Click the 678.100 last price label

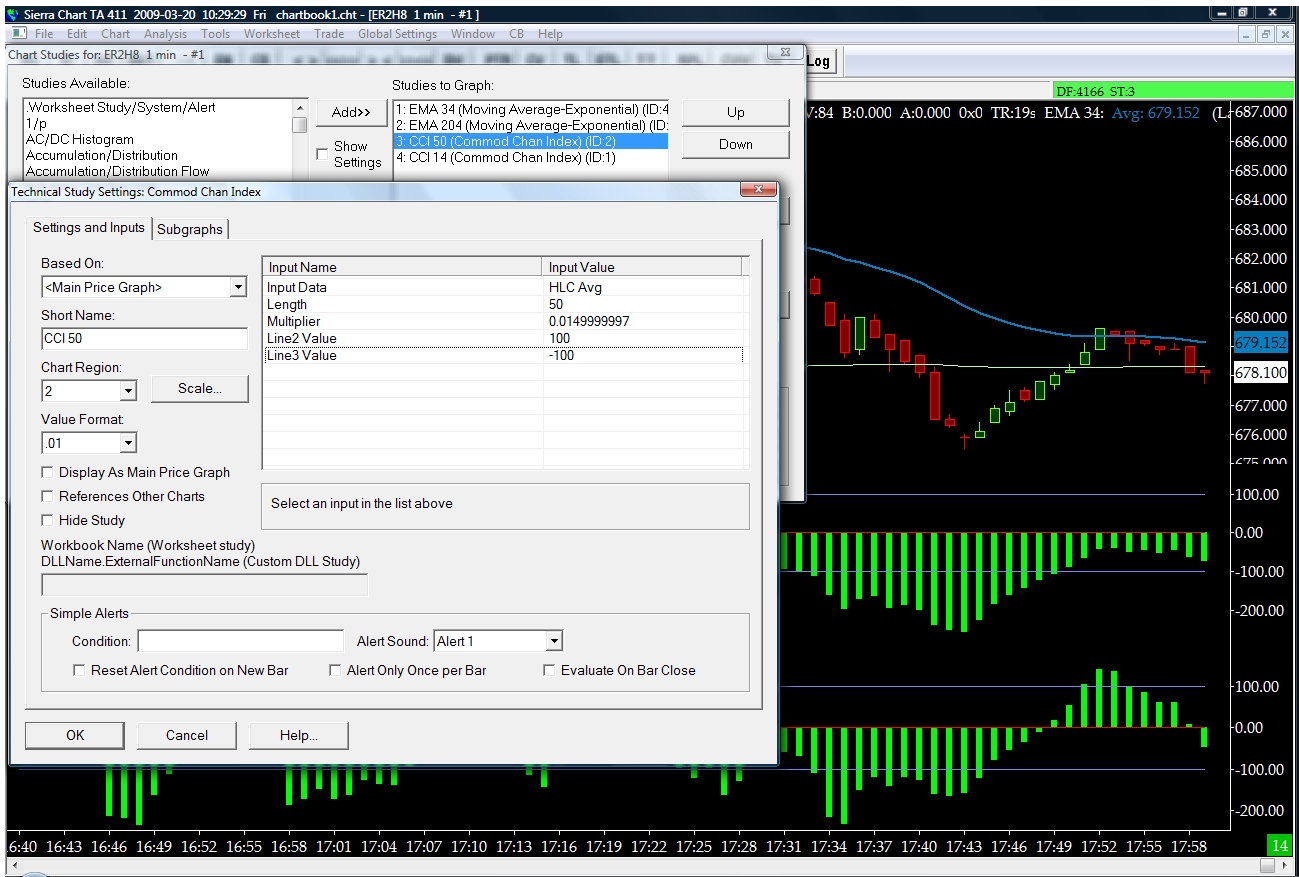pos(1261,372)
